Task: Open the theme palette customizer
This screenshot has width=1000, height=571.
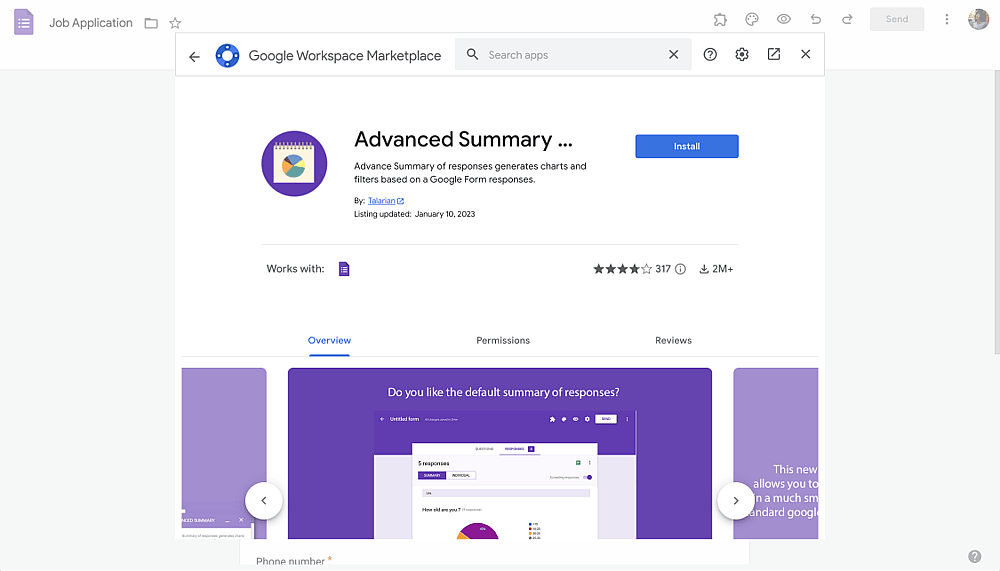Action: coord(752,19)
